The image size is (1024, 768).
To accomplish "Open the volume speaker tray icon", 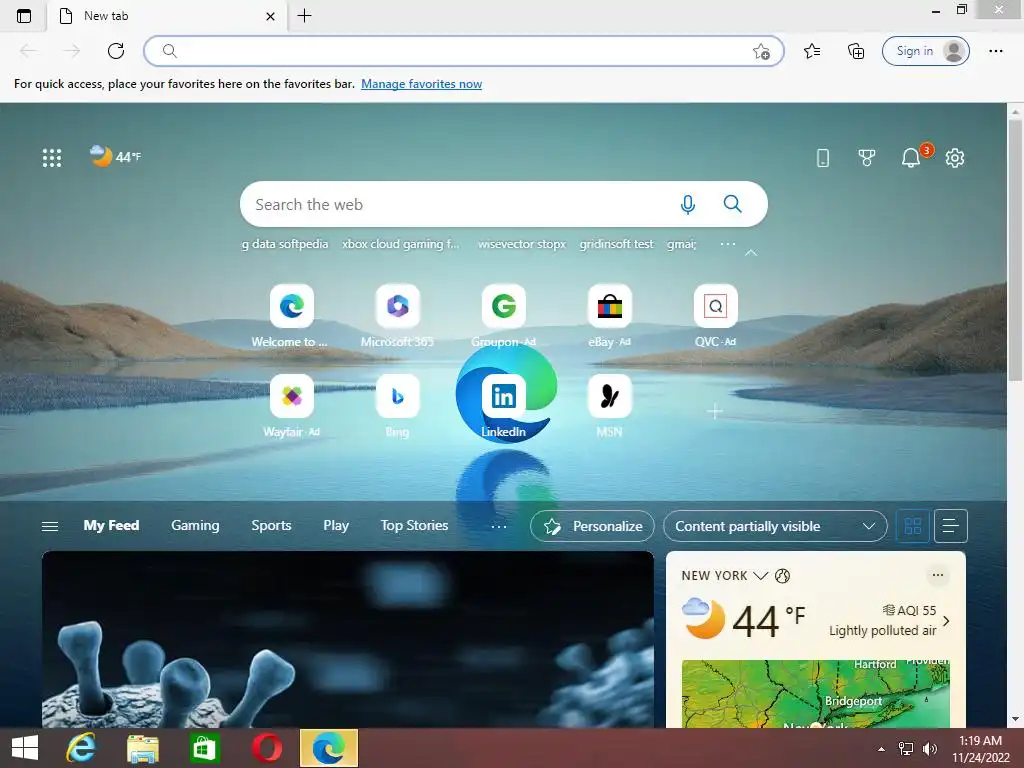I will 929,749.
